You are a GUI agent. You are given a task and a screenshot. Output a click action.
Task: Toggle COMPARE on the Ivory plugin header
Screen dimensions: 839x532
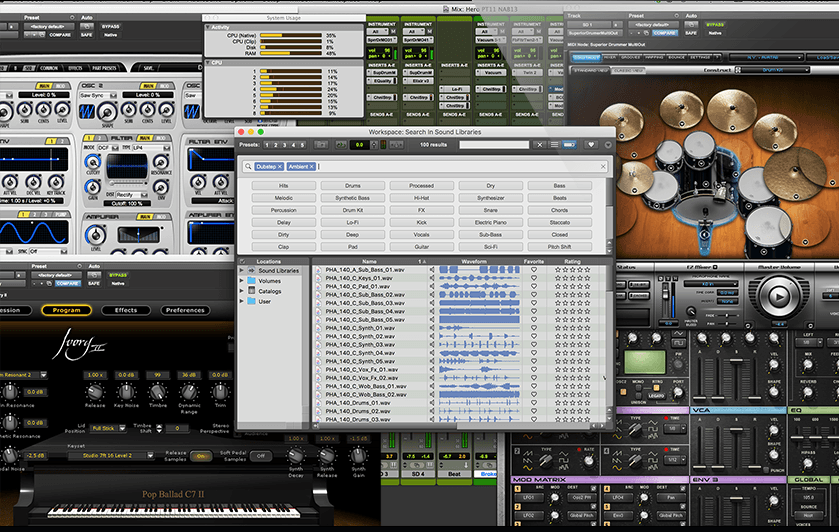[x=67, y=283]
